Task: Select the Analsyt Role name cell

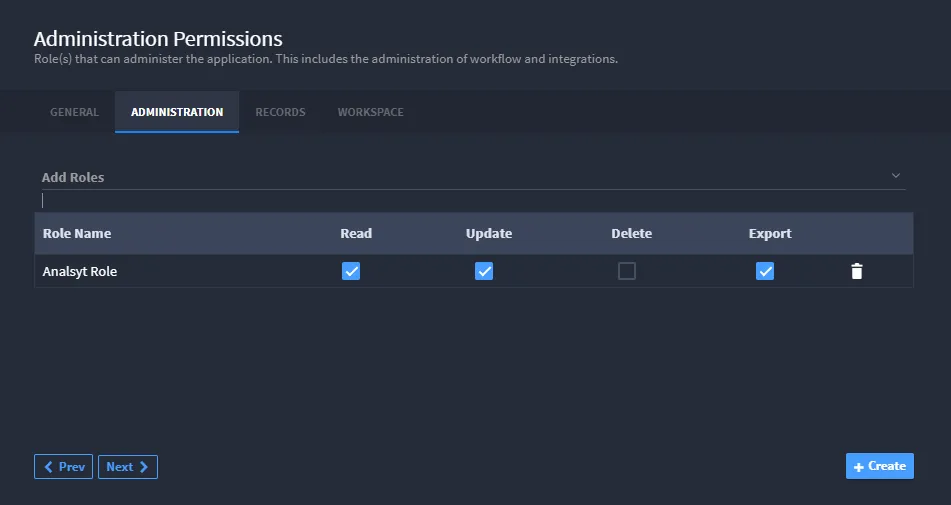Action: click(79, 272)
